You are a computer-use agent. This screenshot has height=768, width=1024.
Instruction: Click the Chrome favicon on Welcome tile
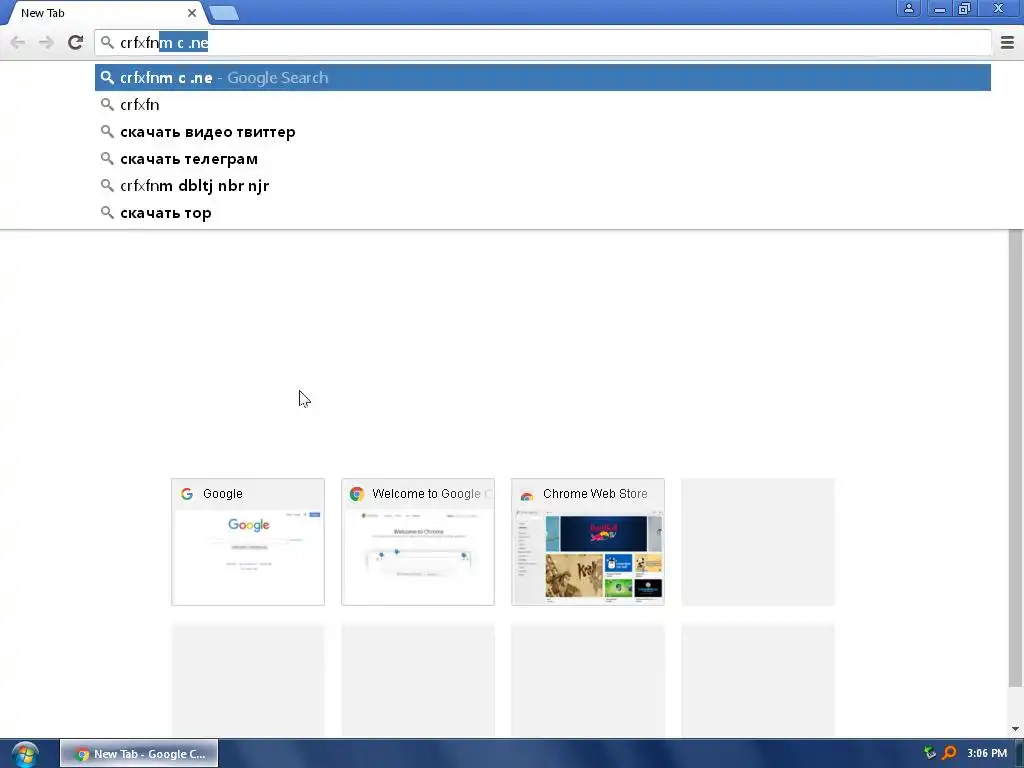[x=357, y=494]
